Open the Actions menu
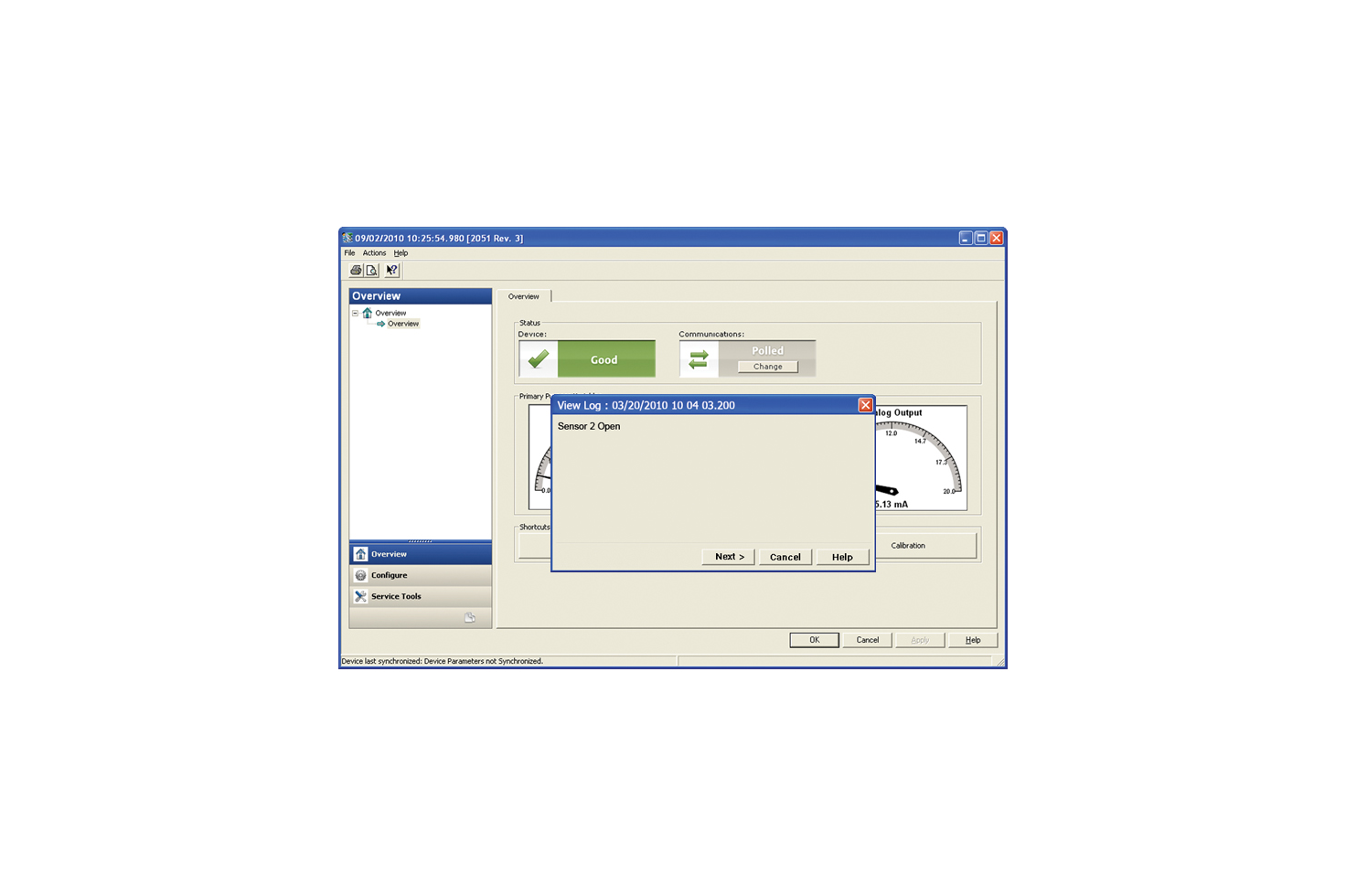The height and width of the screenshot is (896, 1346). click(374, 253)
